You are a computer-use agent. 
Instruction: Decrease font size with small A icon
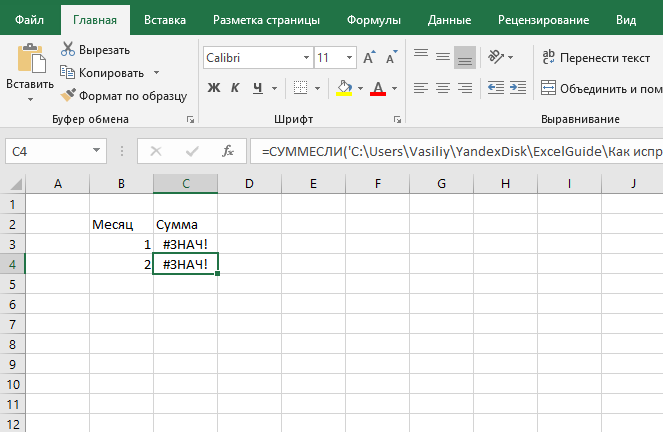coord(391,57)
